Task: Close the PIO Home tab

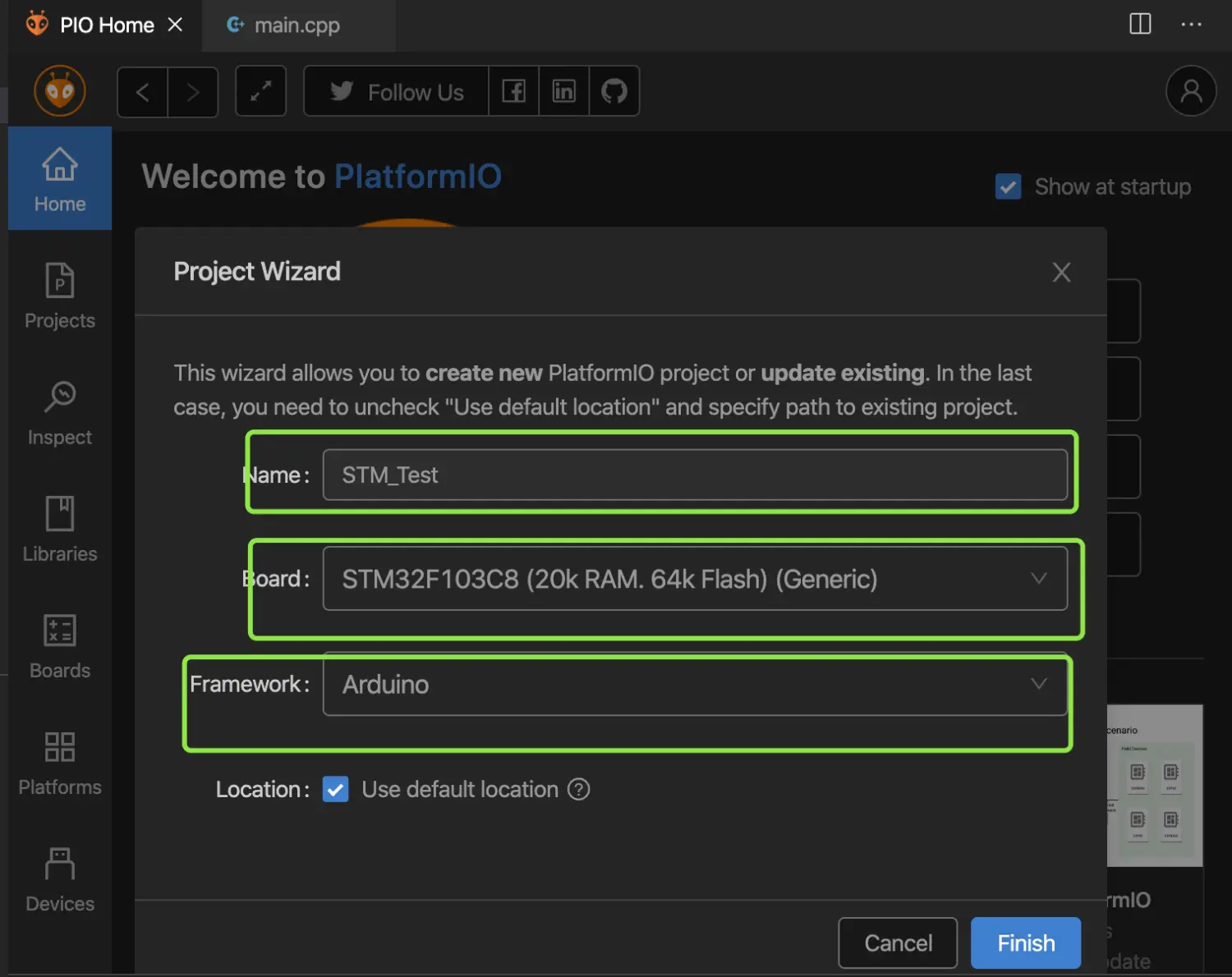Action: tap(175, 25)
